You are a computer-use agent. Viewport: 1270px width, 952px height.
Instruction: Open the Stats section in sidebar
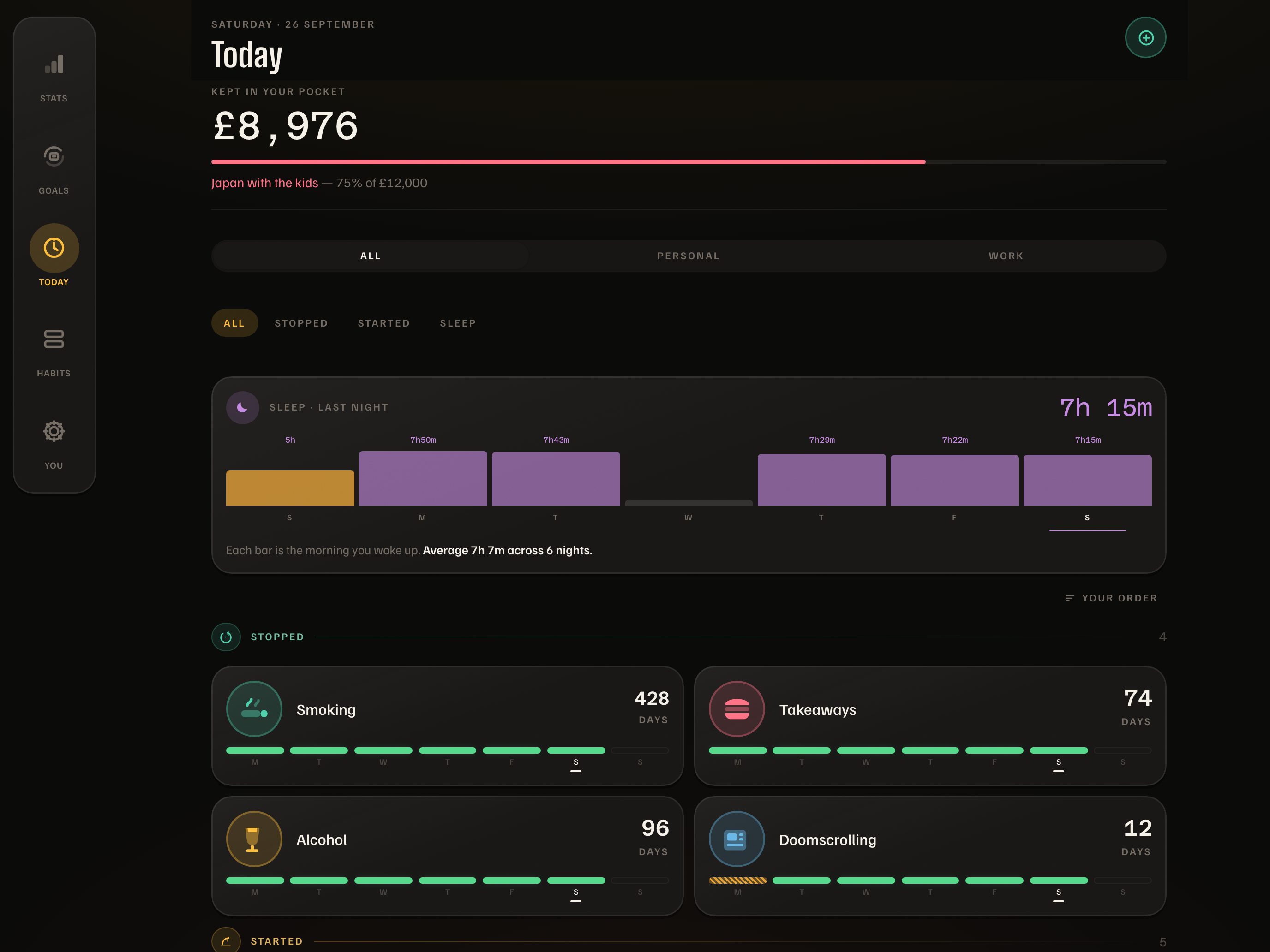point(54,65)
